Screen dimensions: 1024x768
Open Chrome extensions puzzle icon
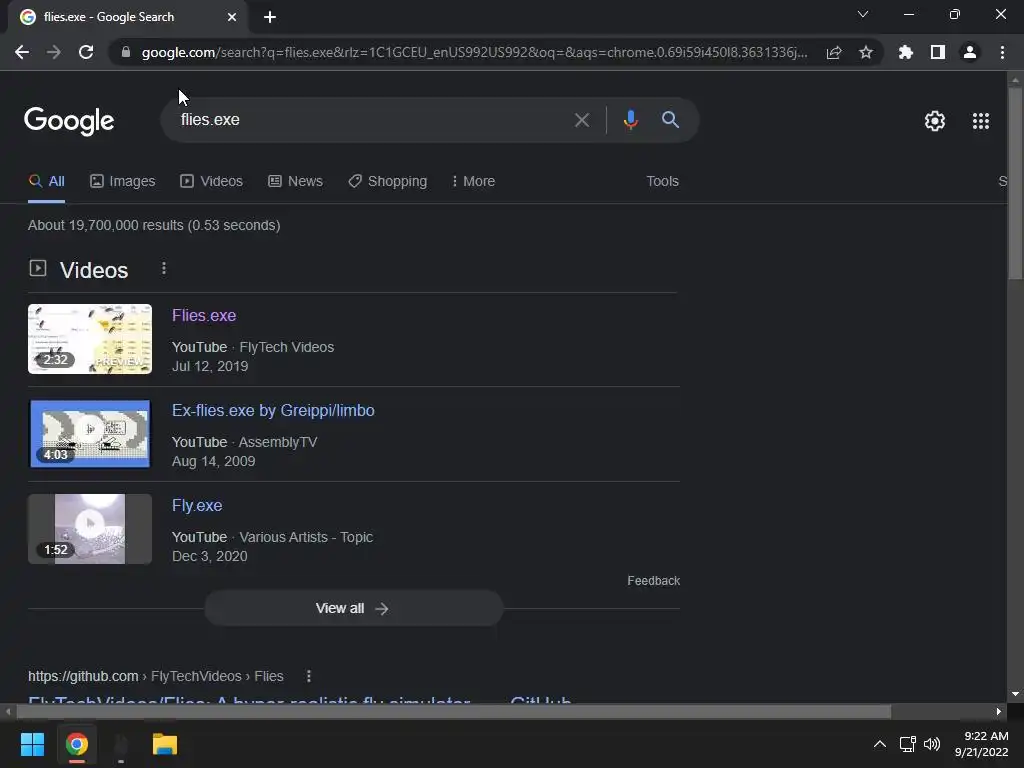click(x=905, y=52)
